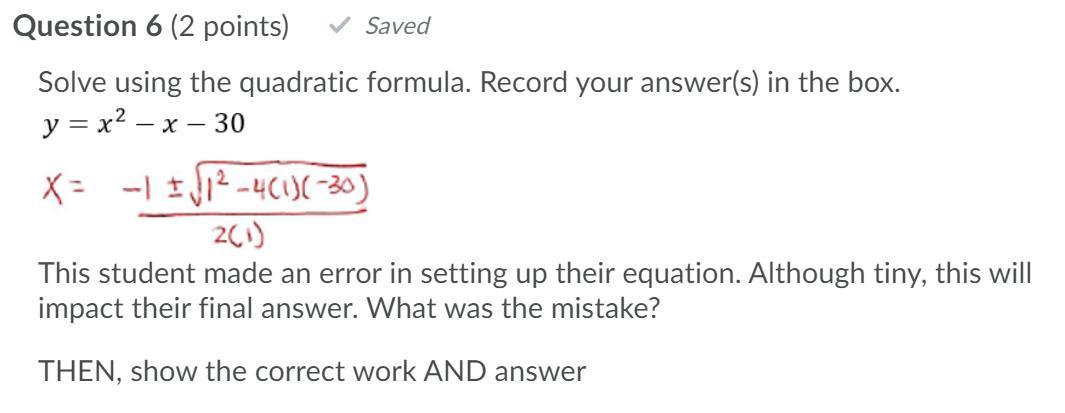Click the typed equation y = x² − x − 30
The width and height of the screenshot is (1065, 413).
(143, 124)
